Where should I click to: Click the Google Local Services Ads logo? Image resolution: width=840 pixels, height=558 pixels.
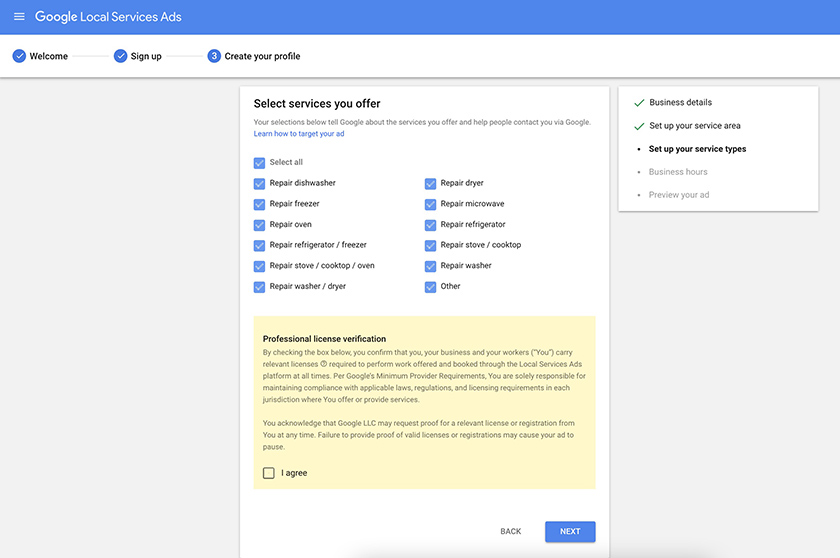108,17
